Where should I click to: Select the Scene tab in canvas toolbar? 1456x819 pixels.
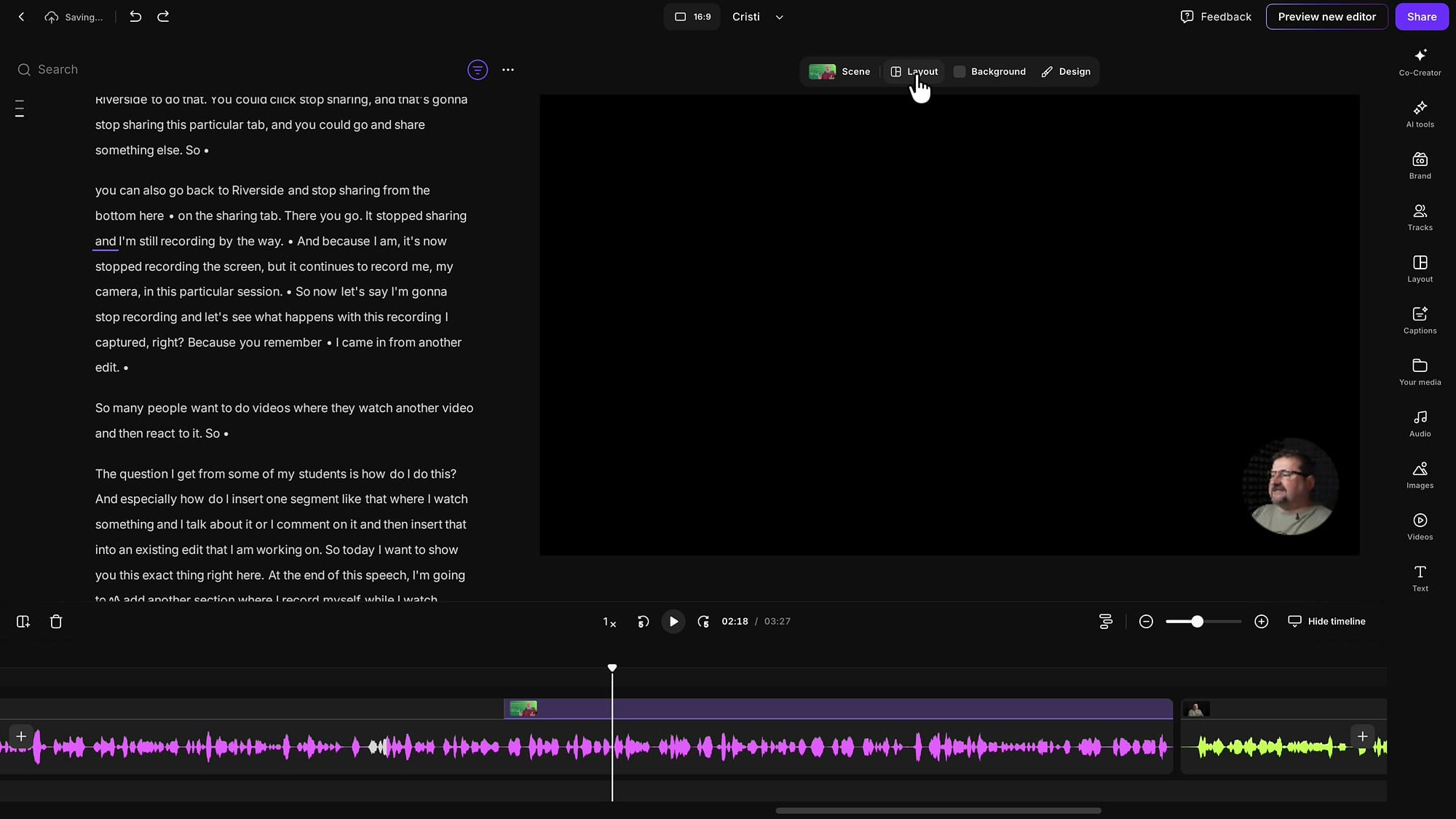tap(840, 71)
